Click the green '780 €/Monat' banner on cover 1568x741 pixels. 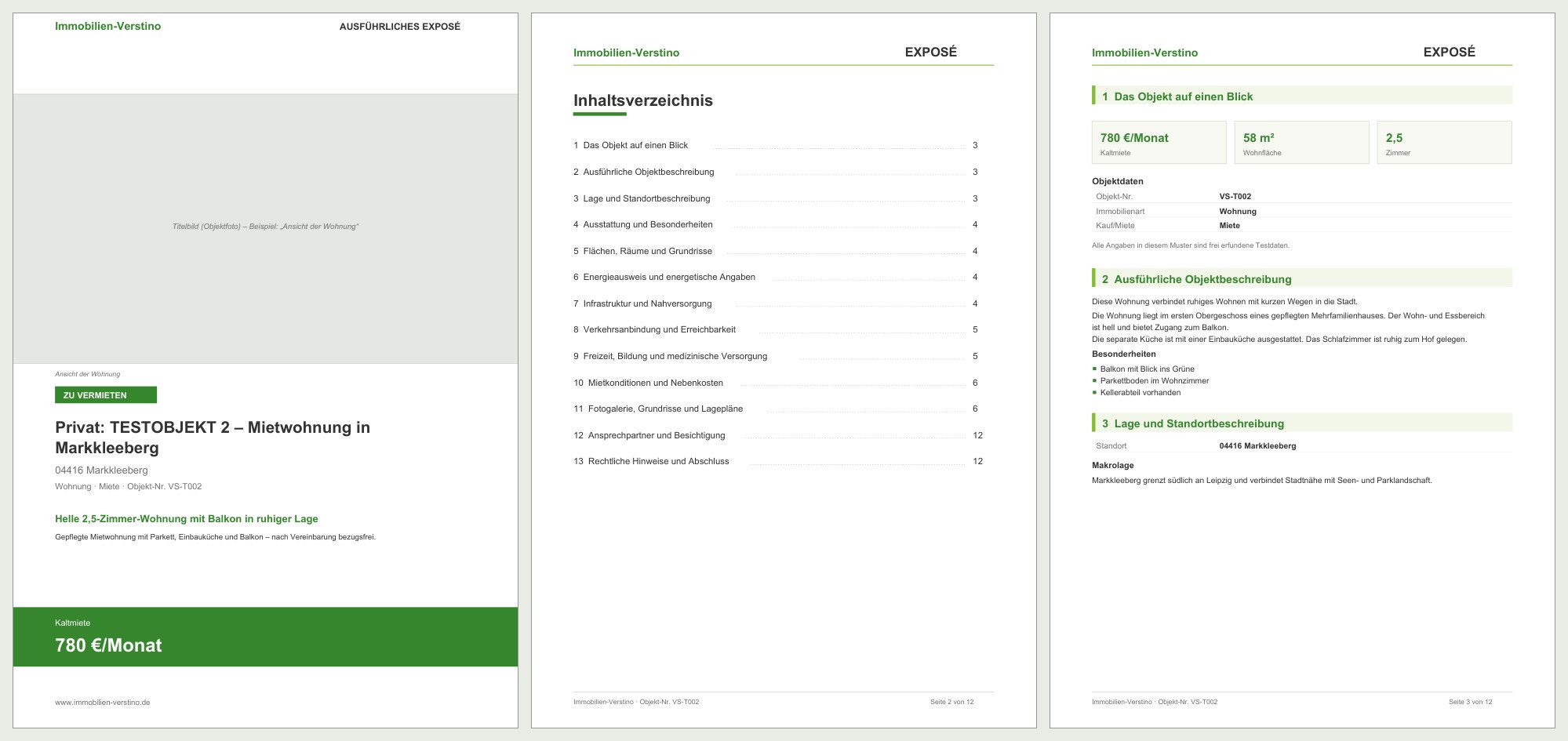click(265, 637)
